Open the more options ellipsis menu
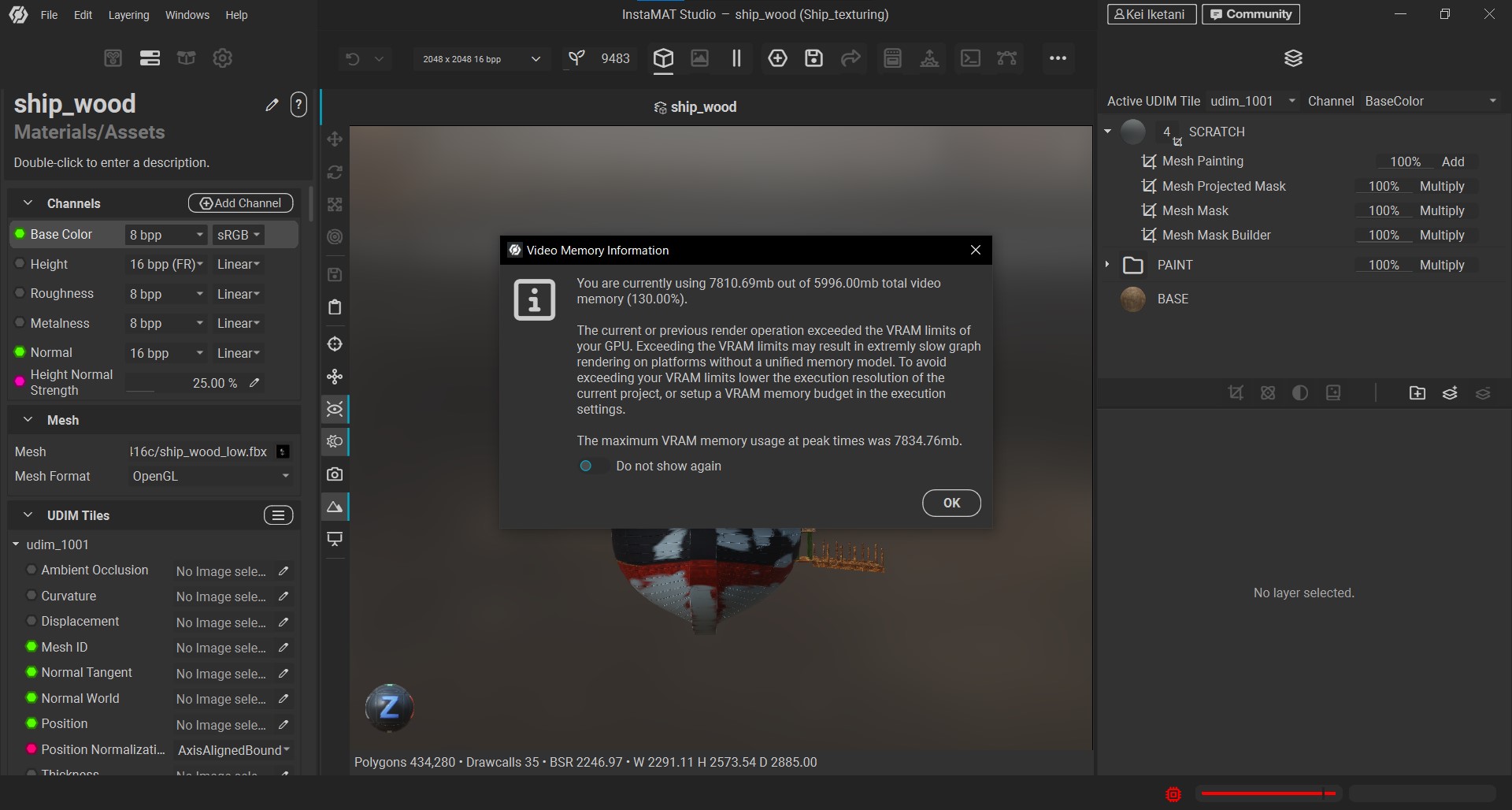1512x810 pixels. tap(1058, 58)
